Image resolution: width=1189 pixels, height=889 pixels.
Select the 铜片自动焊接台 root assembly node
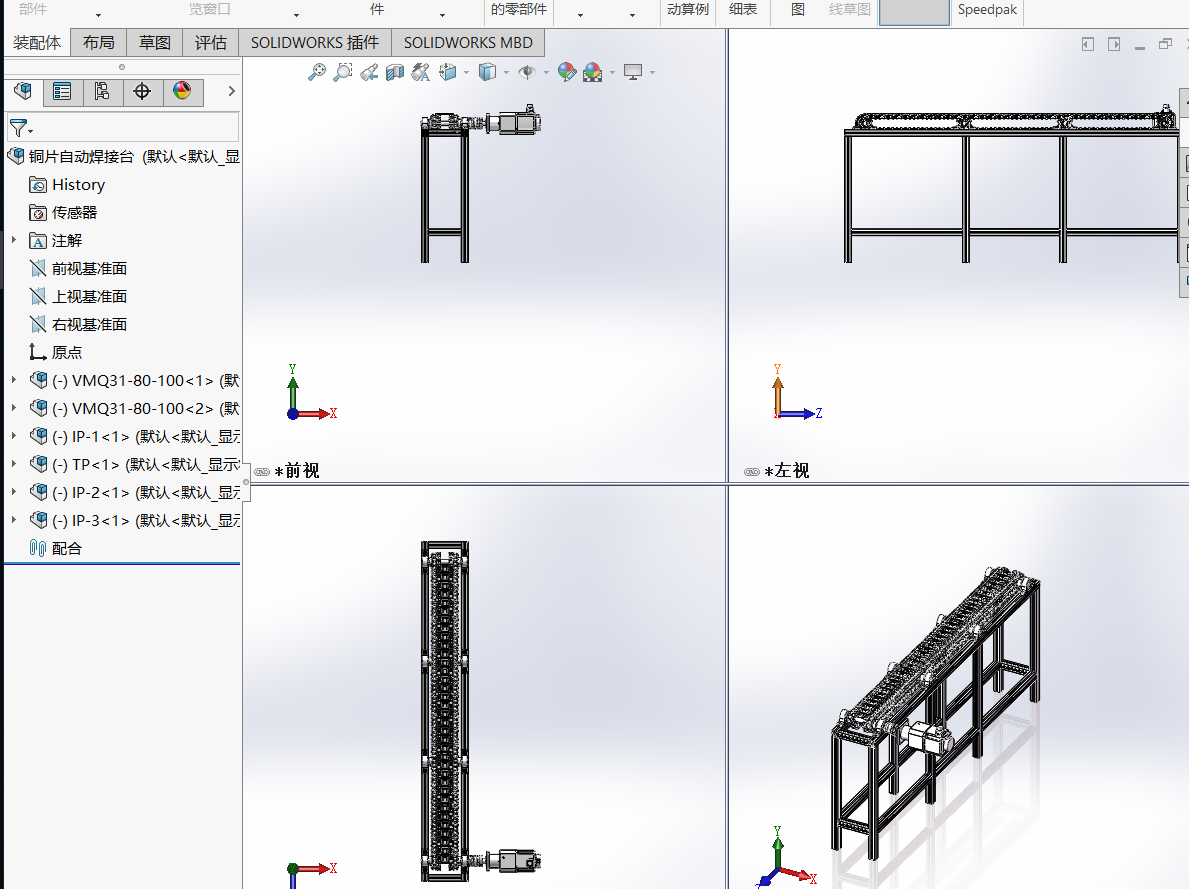(x=124, y=157)
